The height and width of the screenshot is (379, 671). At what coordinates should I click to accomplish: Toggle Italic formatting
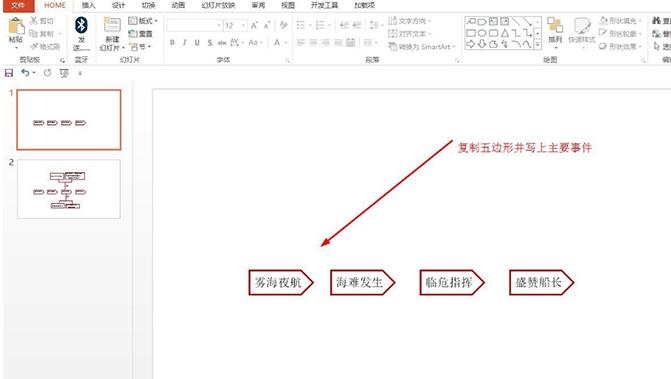[x=184, y=42]
